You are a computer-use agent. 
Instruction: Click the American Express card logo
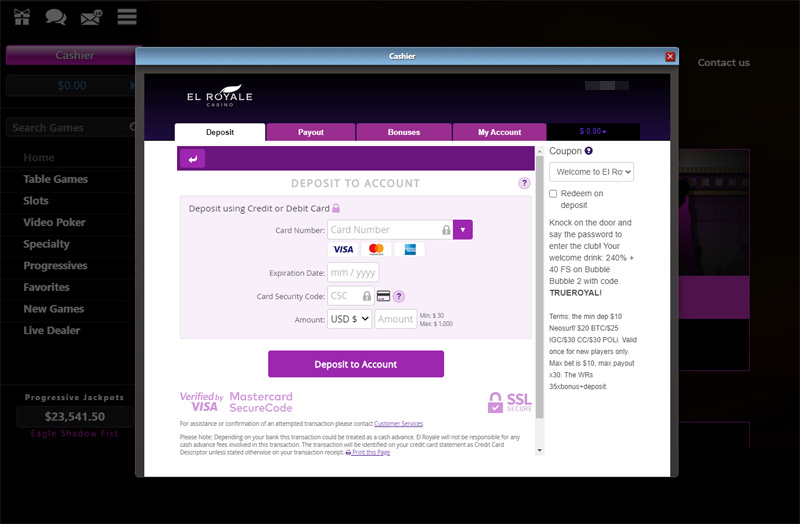pos(410,249)
